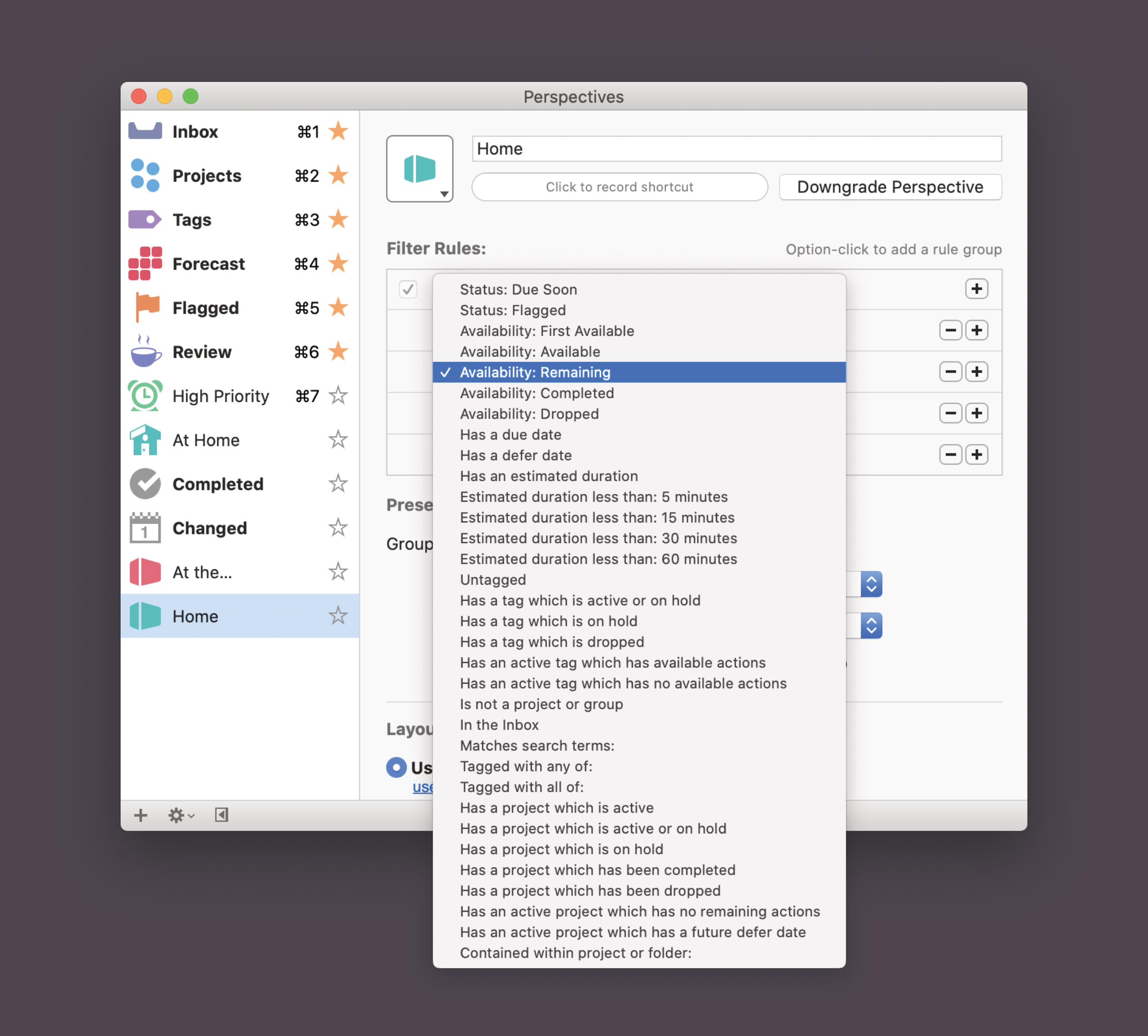Uncheck the first filter rule checkbox
1148x1036 pixels.
coord(408,290)
